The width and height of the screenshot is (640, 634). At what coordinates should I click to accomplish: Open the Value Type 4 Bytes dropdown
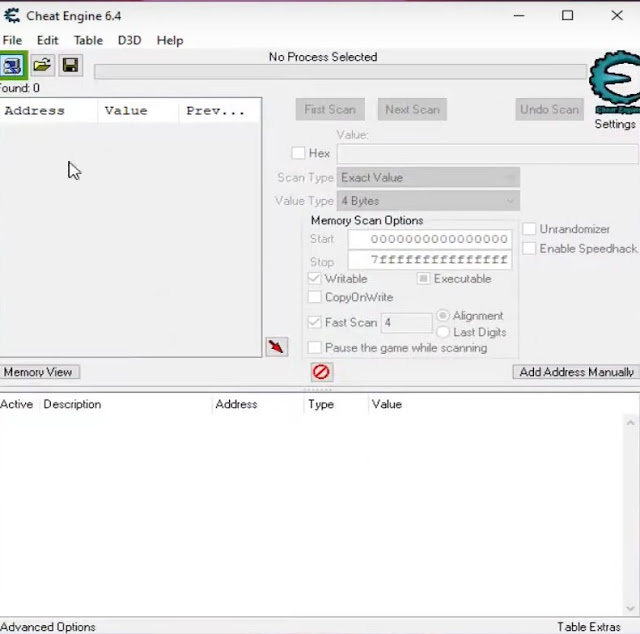[x=428, y=201]
